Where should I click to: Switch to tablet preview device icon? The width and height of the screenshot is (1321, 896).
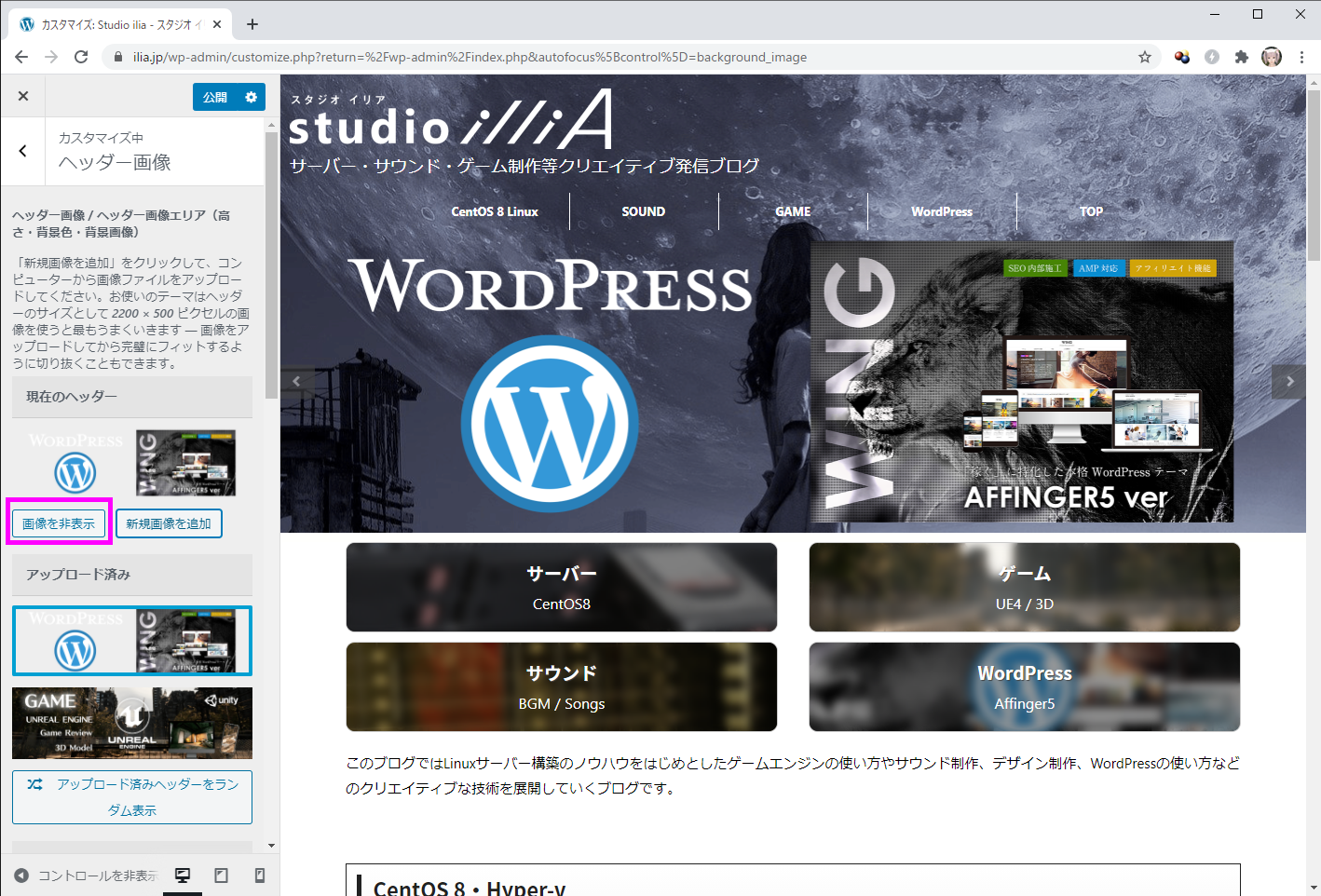[x=221, y=876]
